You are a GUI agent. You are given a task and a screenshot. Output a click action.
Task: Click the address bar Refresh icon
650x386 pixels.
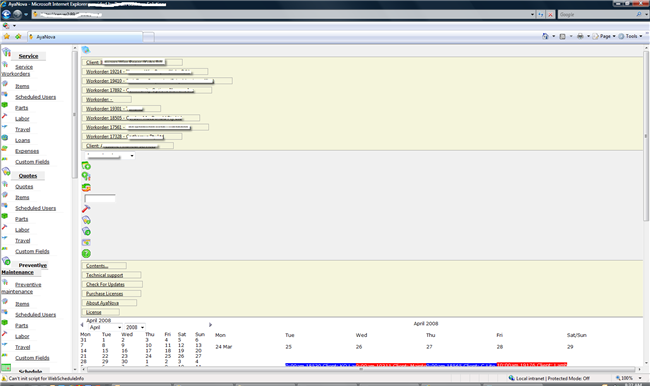tap(541, 15)
